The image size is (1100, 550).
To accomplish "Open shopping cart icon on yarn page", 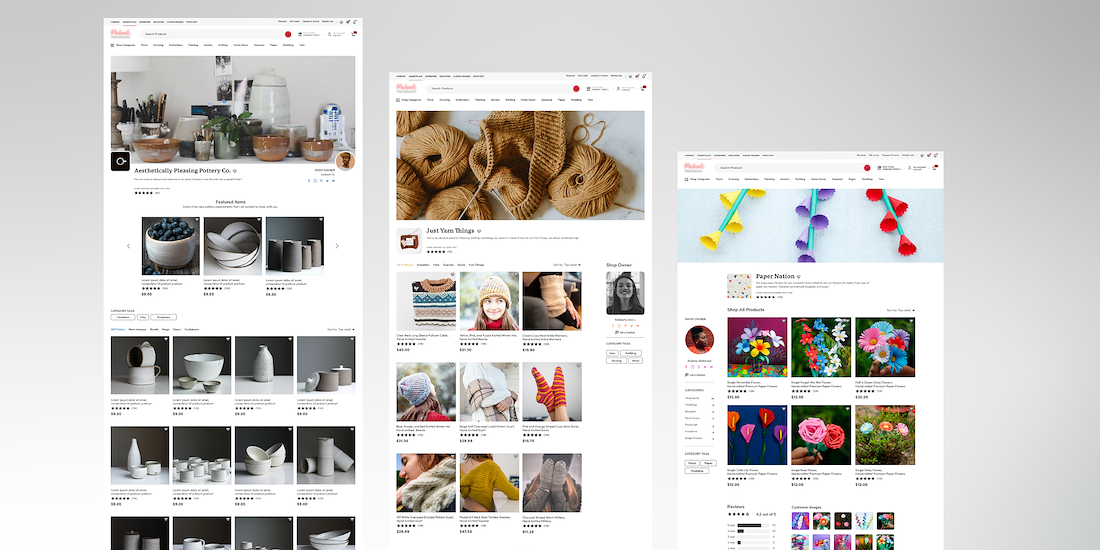I will pos(643,88).
